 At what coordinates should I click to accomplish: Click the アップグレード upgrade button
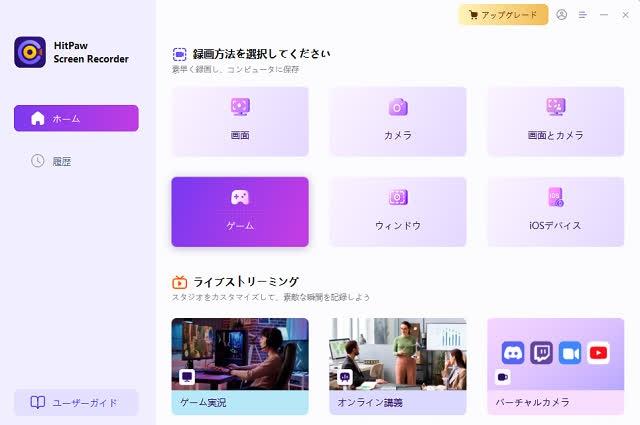click(x=503, y=15)
